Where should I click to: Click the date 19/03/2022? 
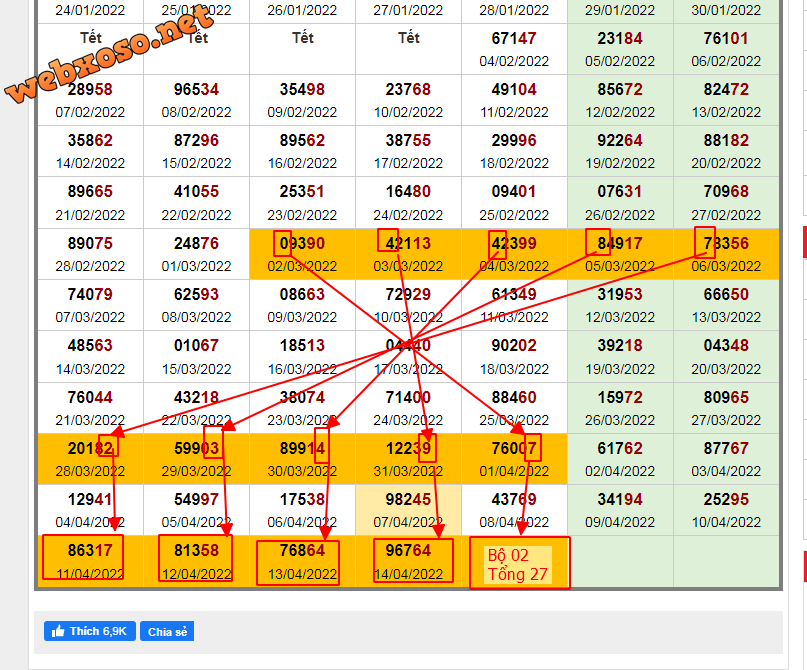coord(620,369)
